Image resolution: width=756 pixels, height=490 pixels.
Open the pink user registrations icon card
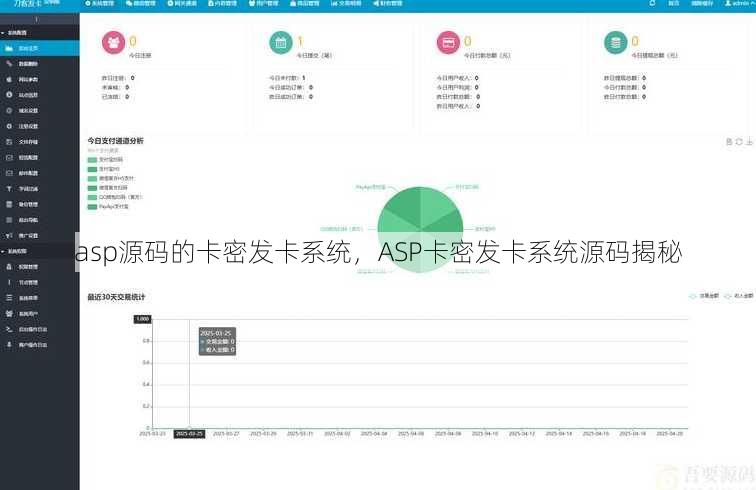(113, 42)
